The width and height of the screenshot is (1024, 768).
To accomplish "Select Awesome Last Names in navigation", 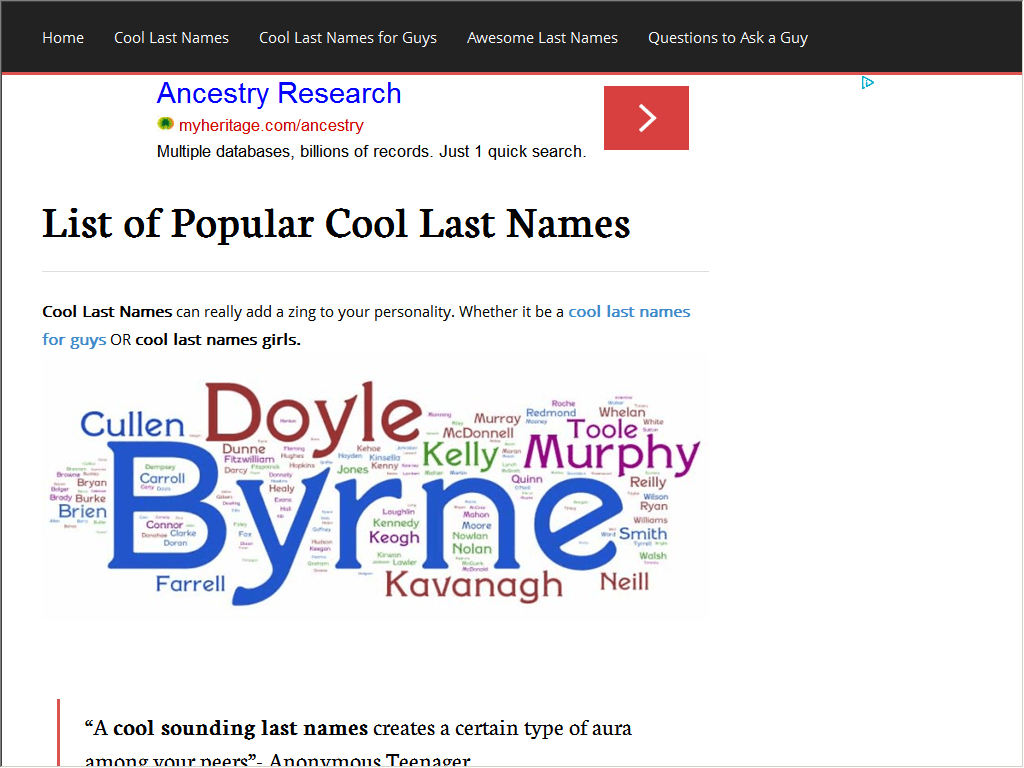I will point(542,38).
